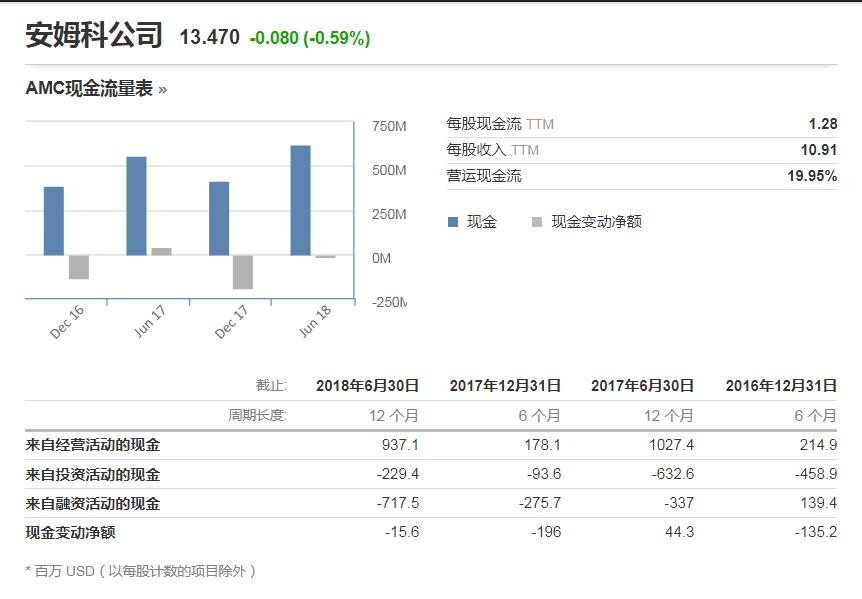
Task: Click the investing cash value -632.6
Action: pyautogui.click(x=673, y=474)
